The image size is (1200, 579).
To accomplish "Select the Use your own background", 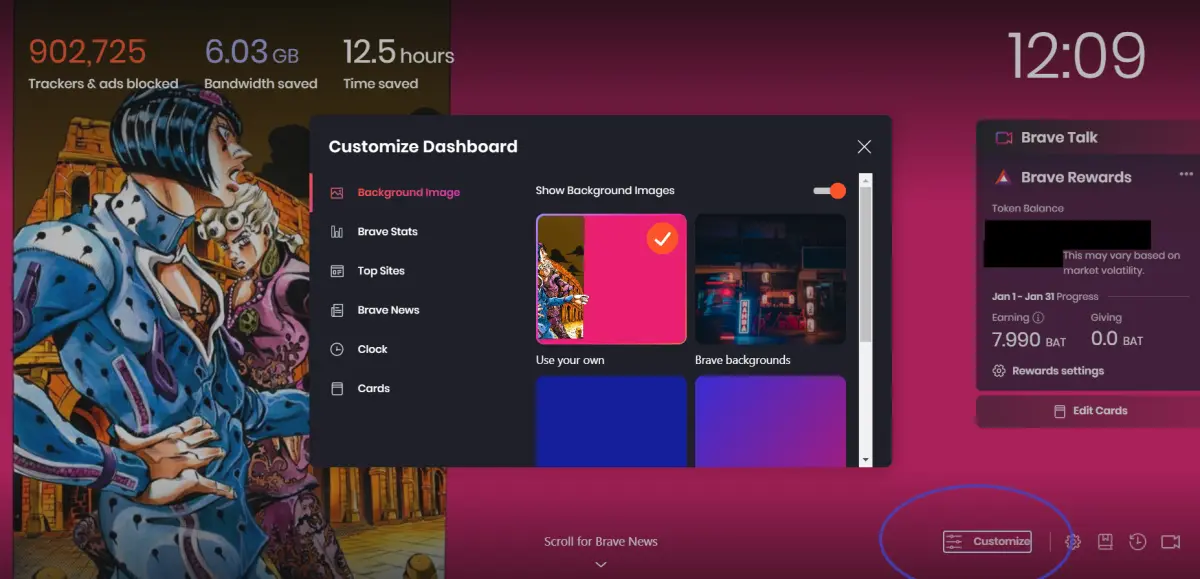I will pyautogui.click(x=611, y=279).
